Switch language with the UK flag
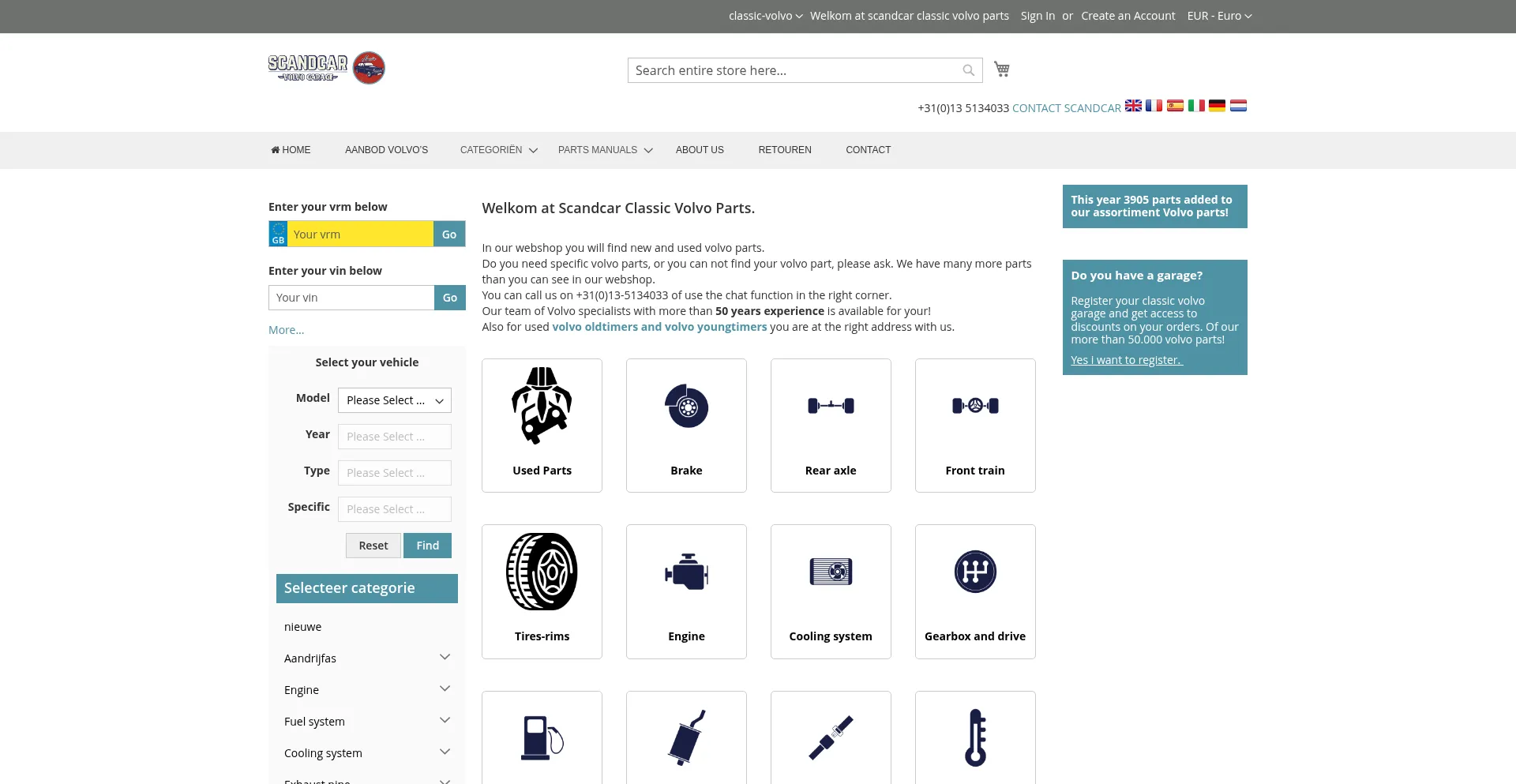Screen dimensions: 1516x784 pos(1133,106)
